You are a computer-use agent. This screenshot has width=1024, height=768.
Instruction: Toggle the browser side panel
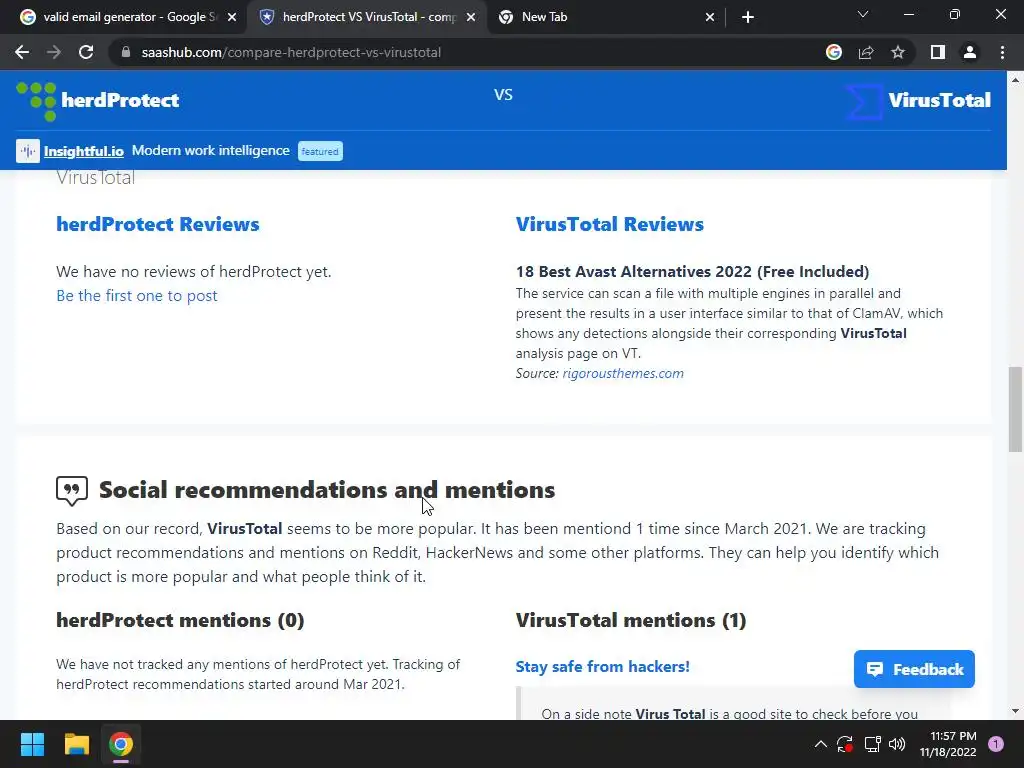(938, 52)
